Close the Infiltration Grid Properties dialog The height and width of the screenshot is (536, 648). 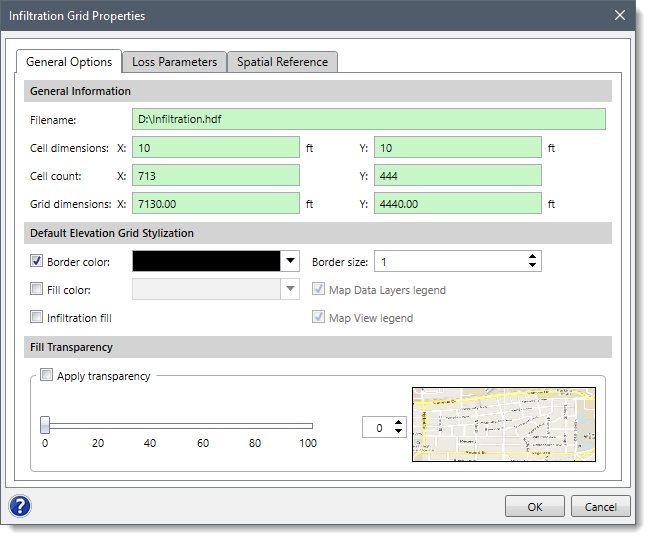(619, 15)
